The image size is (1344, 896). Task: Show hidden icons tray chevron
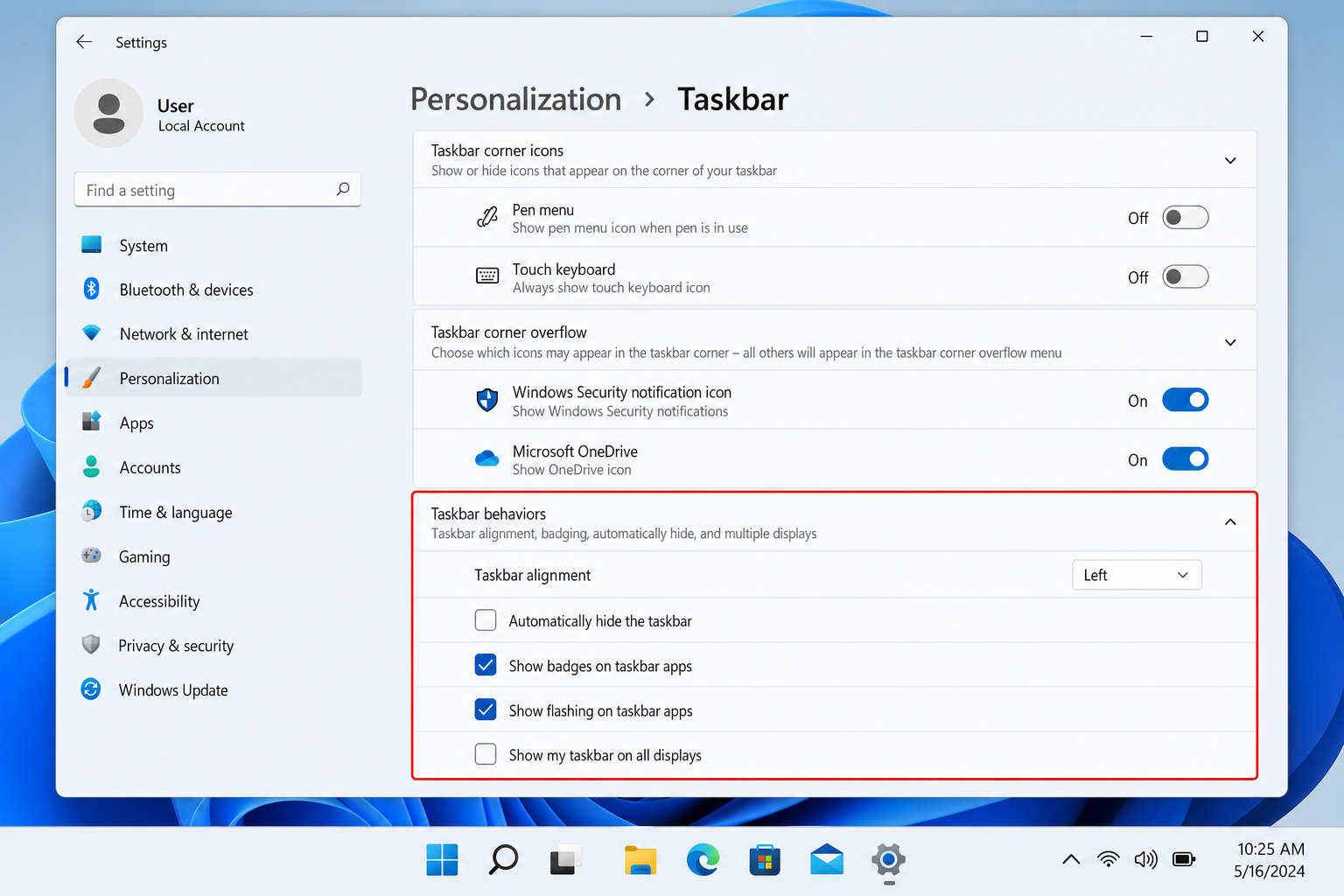[1071, 859]
